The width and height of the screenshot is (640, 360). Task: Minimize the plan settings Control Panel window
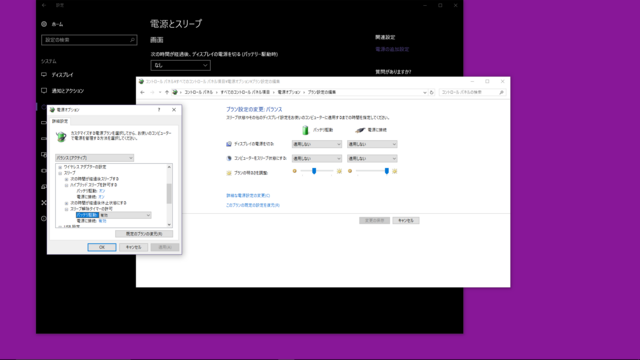click(472, 82)
